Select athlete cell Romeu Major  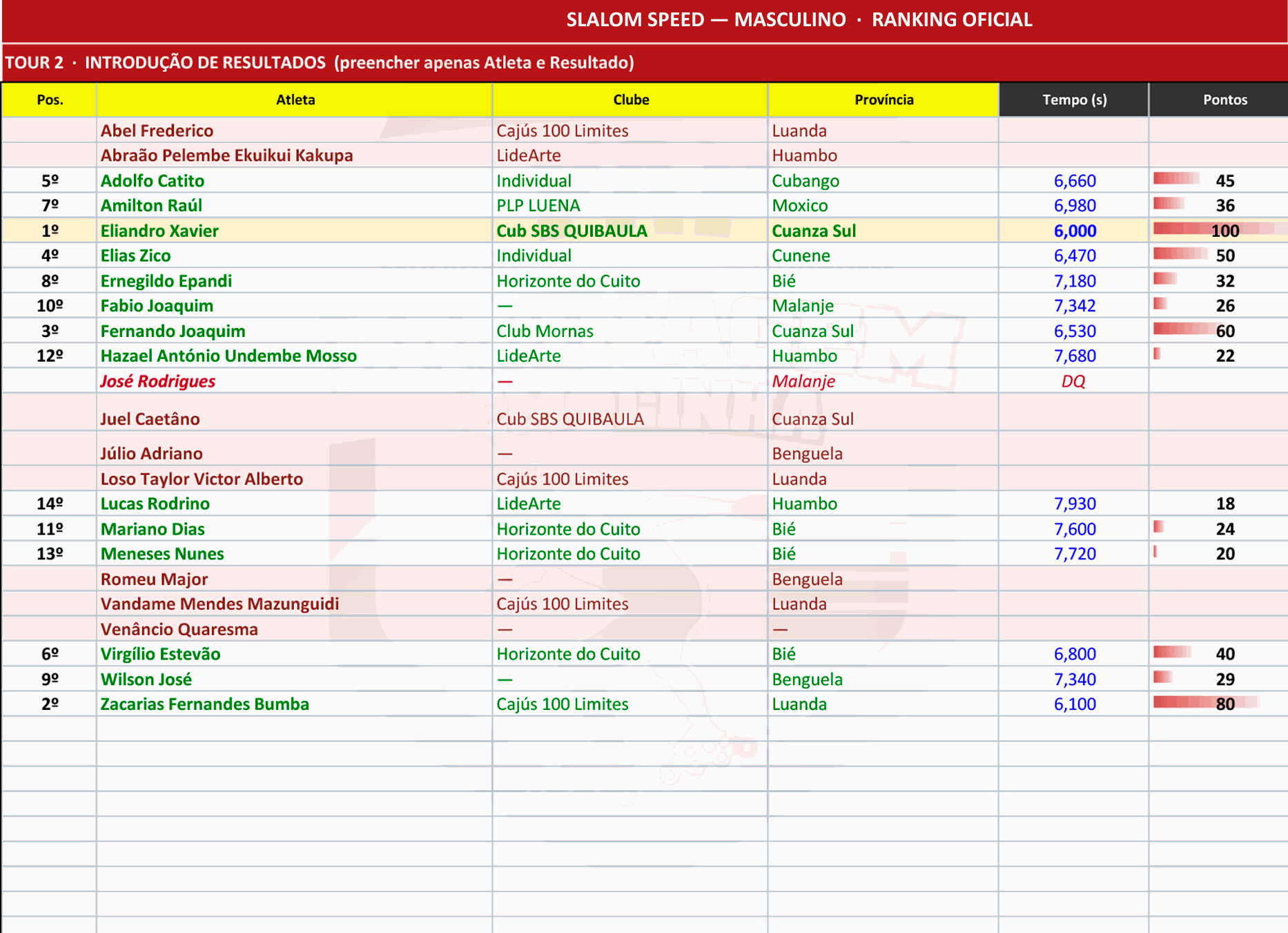pyautogui.click(x=295, y=579)
